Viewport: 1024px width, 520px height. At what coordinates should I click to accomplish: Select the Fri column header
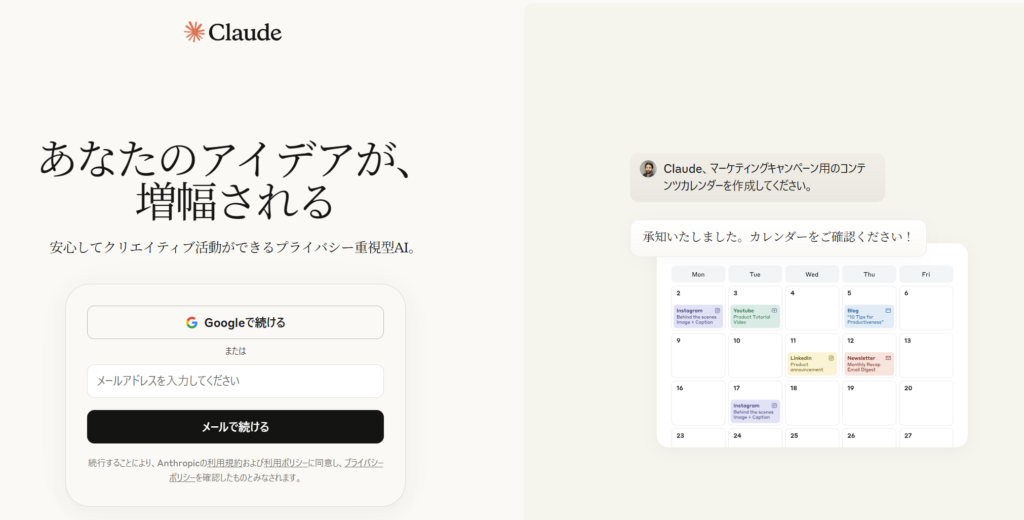926,274
